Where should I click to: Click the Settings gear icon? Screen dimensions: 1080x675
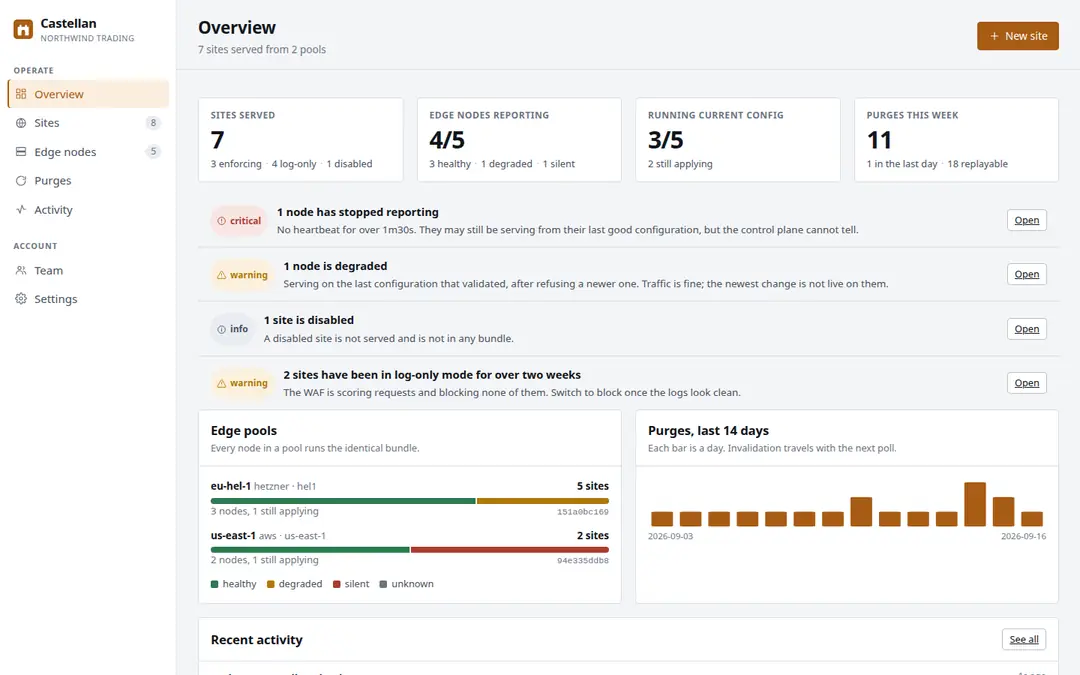pos(21,299)
